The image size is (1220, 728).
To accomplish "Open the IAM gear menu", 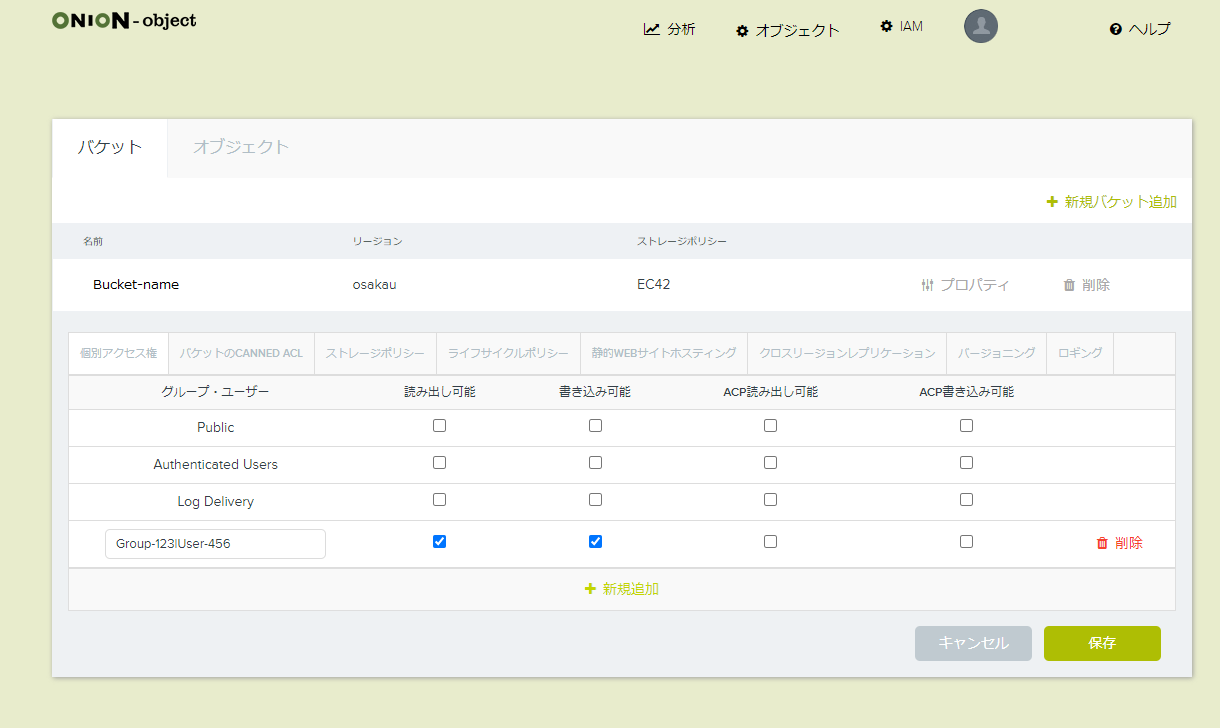I will tap(886, 26).
